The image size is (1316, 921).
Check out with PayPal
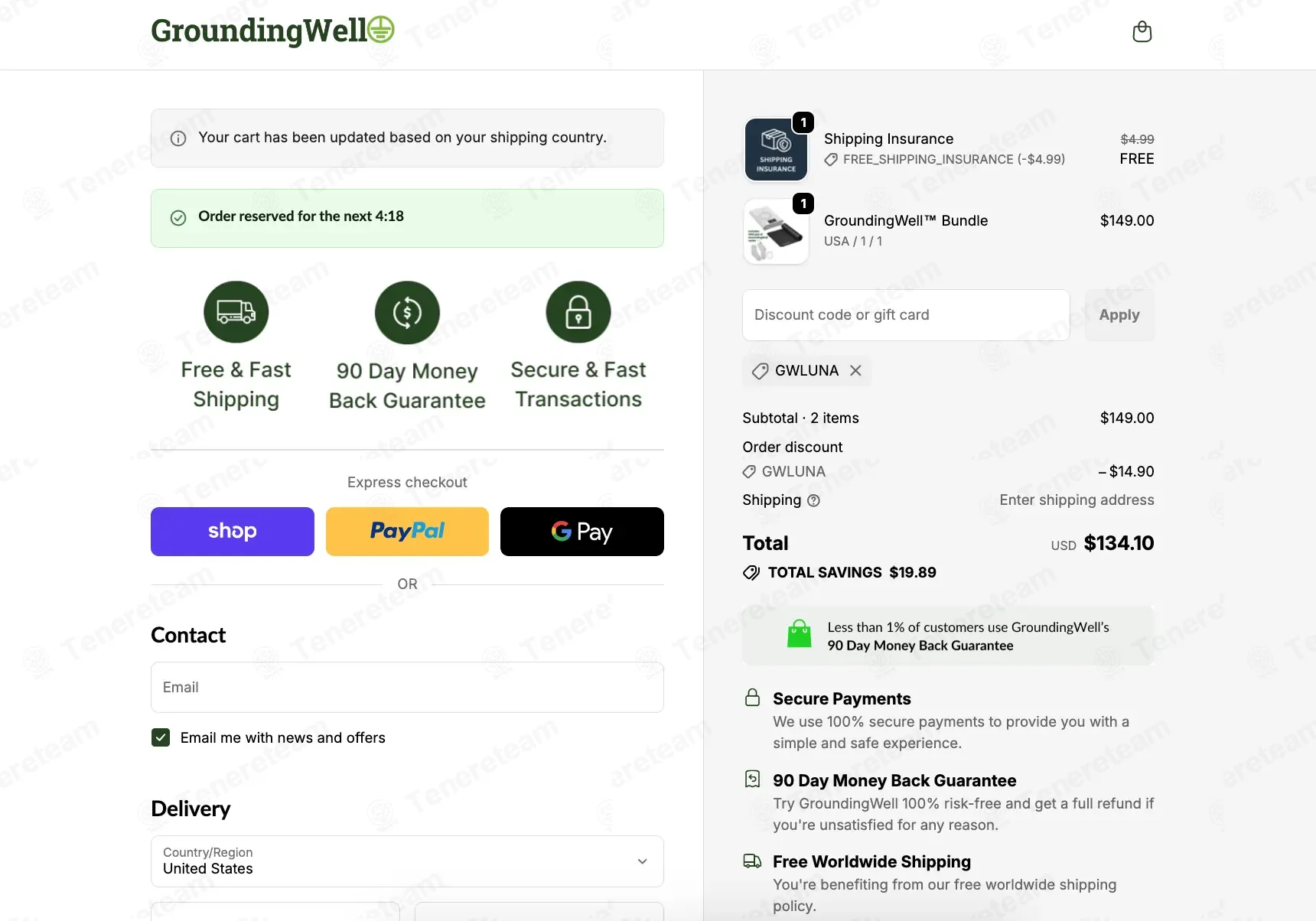click(x=407, y=532)
